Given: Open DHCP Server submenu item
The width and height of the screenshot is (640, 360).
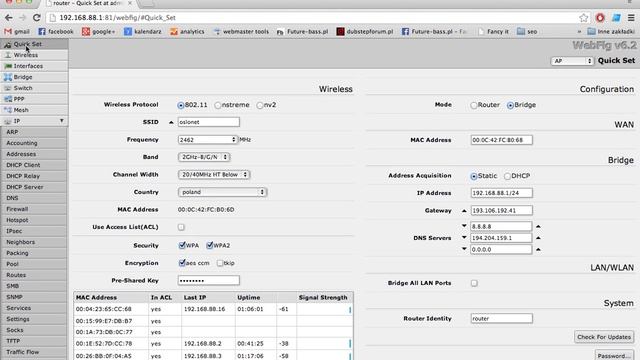Looking at the screenshot, I should (34, 187).
